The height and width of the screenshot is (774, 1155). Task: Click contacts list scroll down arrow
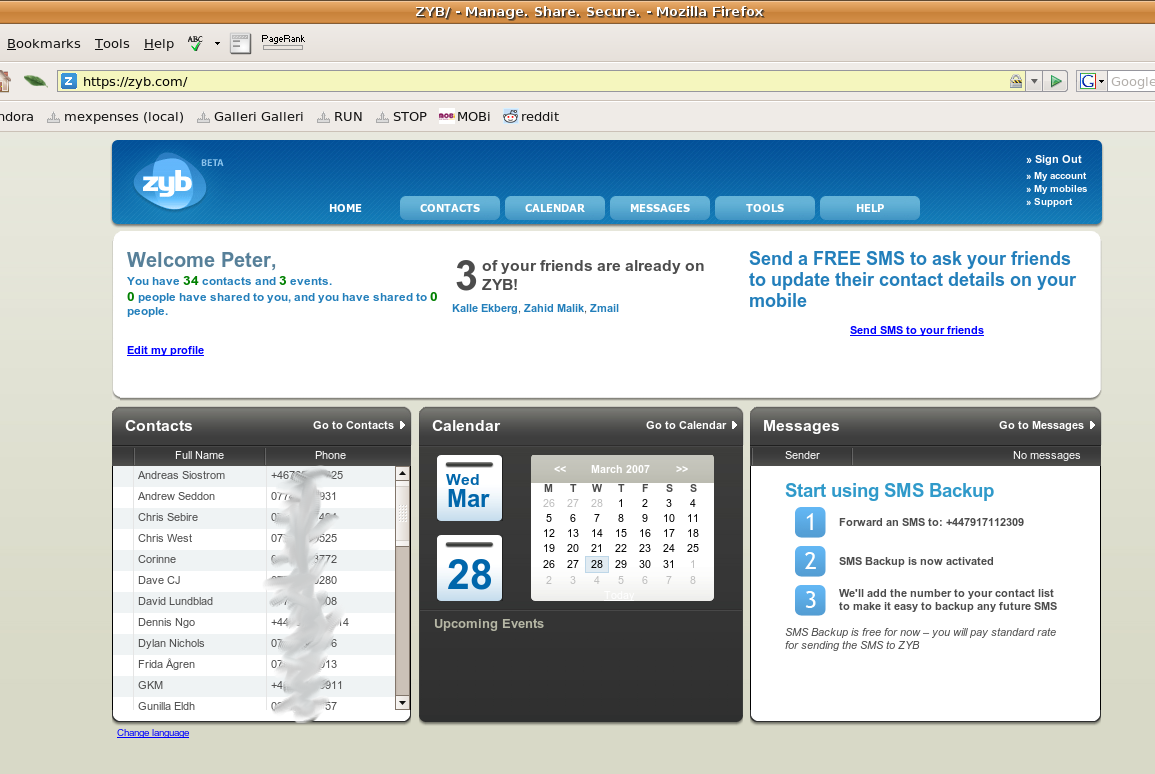(402, 703)
